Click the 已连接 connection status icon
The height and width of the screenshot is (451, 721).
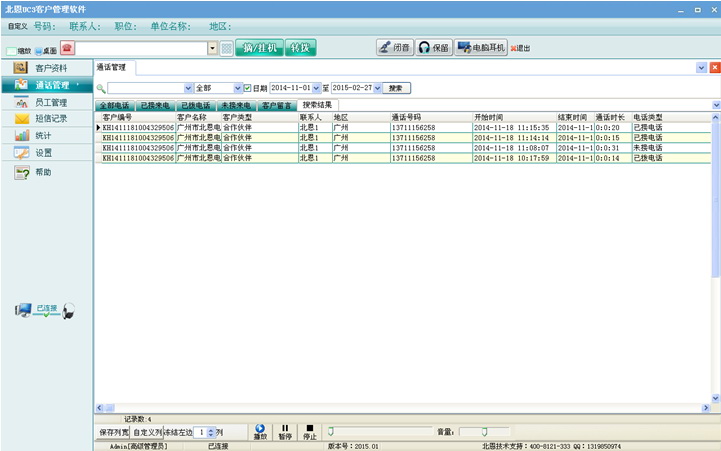point(45,310)
